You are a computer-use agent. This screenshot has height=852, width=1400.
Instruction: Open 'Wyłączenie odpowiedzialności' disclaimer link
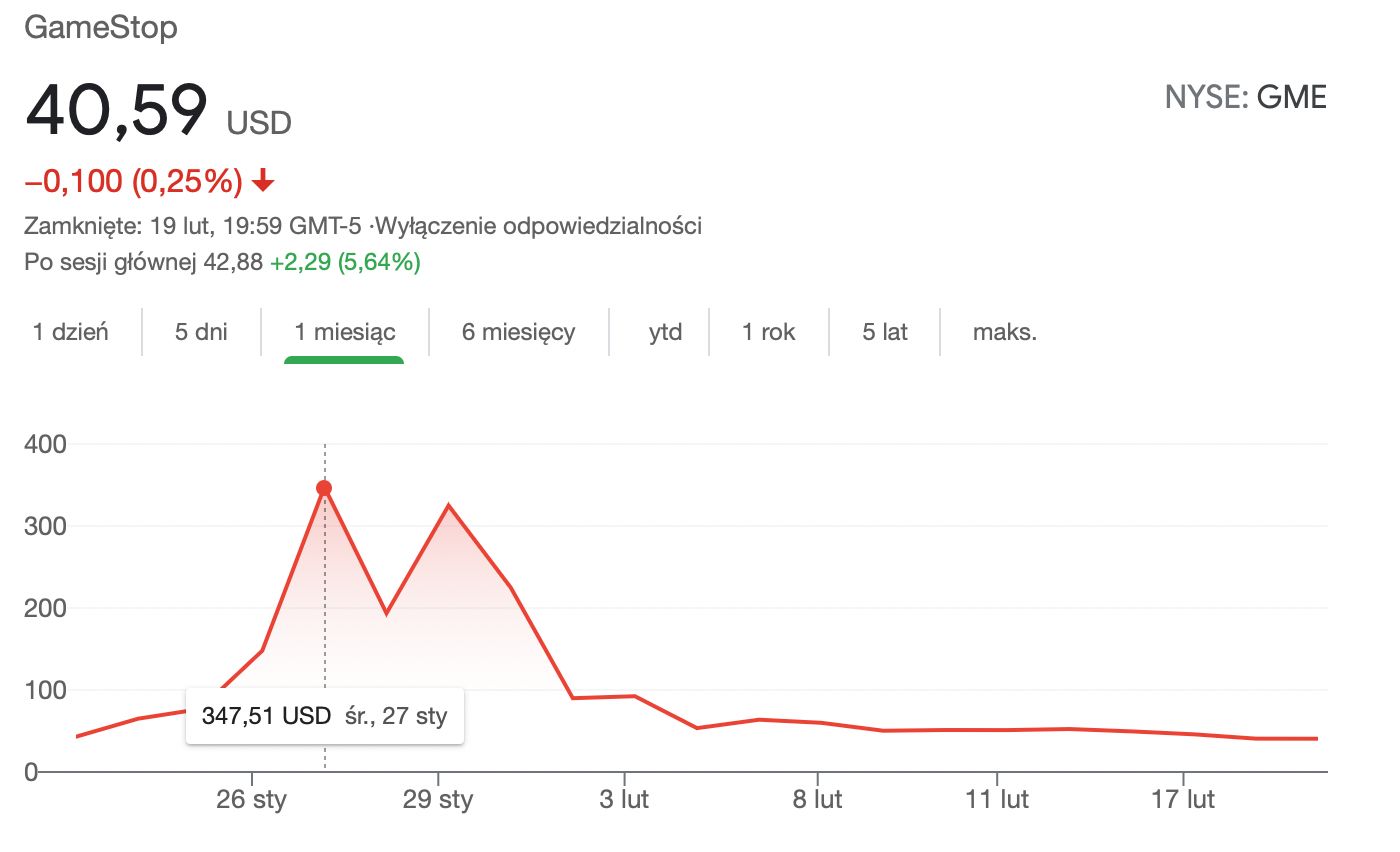(x=539, y=226)
